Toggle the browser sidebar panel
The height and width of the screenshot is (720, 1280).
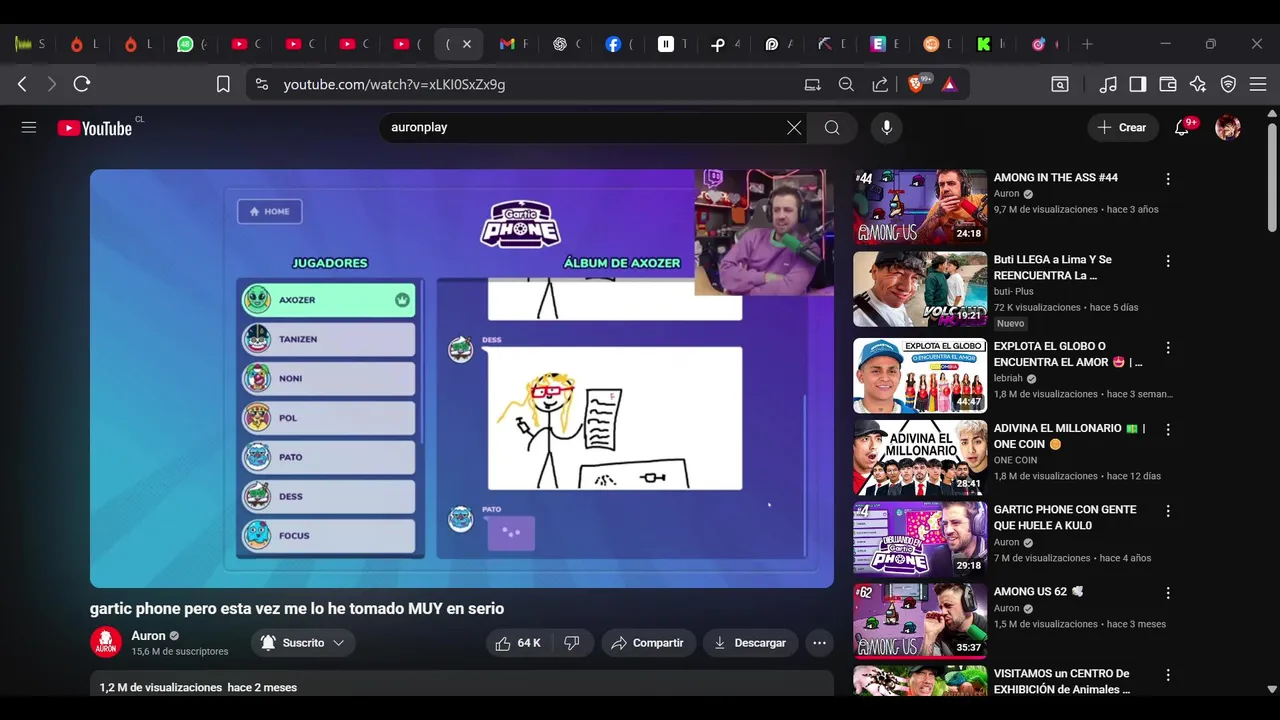1138,84
